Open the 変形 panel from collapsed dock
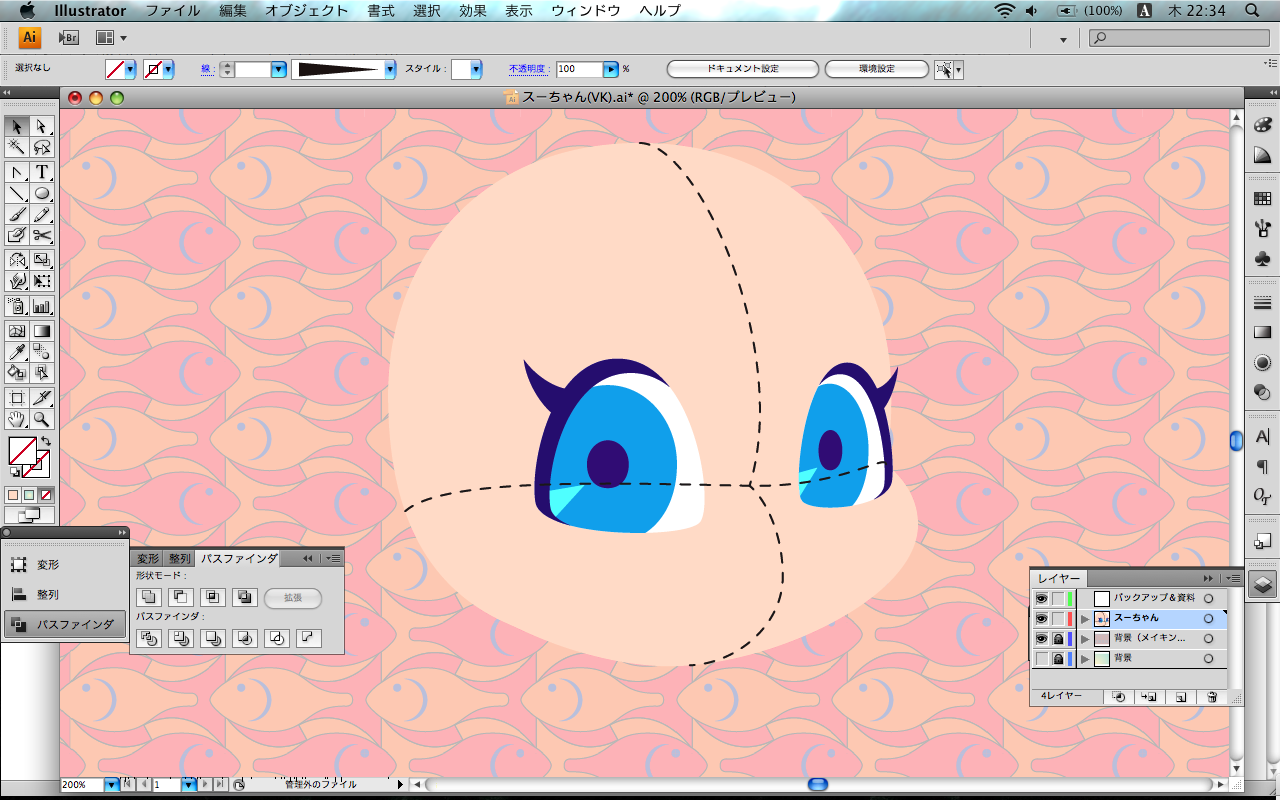This screenshot has width=1280, height=800. 64,565
